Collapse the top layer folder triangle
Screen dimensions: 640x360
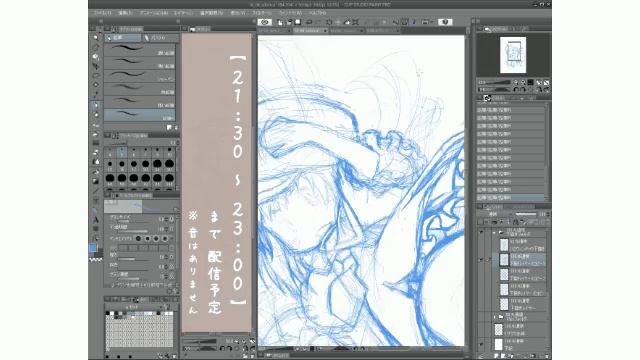pos(494,232)
